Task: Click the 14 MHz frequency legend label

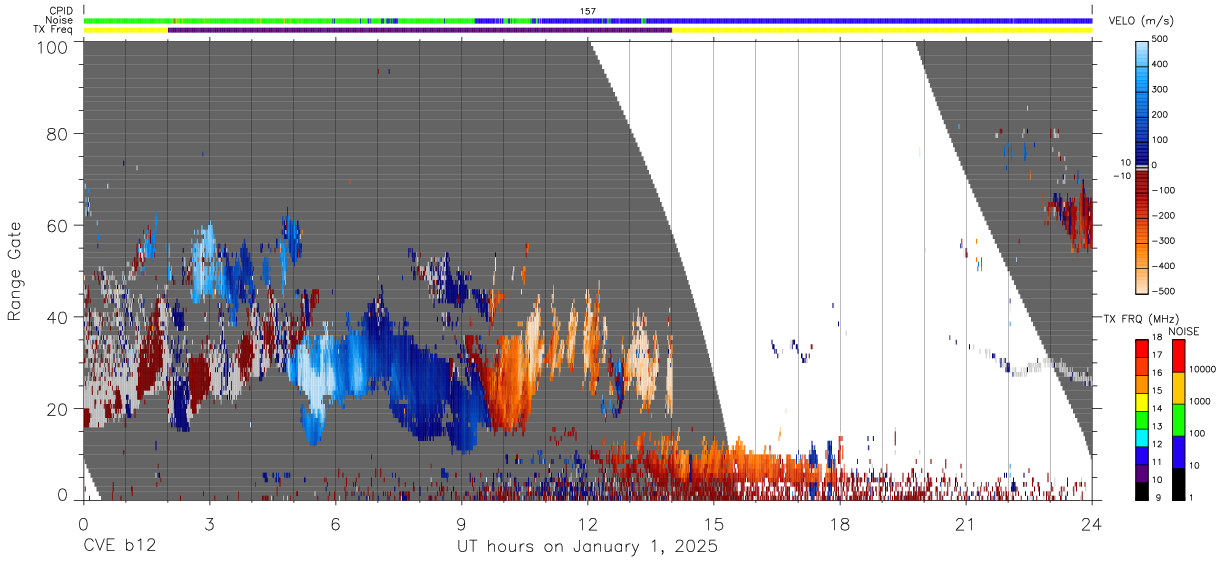Action: pos(1157,408)
